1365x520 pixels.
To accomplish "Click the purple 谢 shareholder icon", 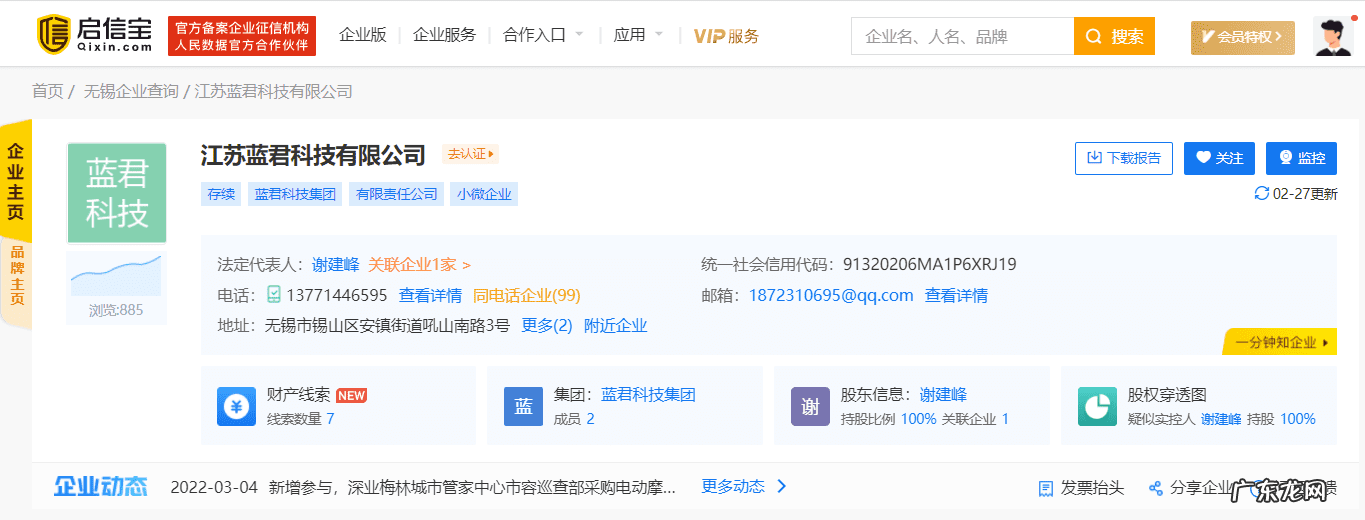I will point(810,406).
